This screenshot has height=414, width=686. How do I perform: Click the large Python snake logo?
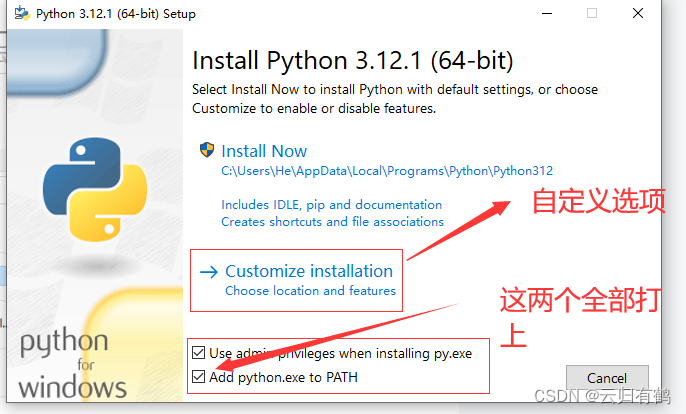coord(95,189)
